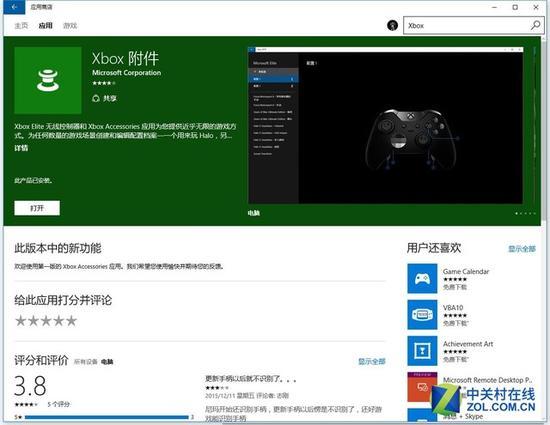Image resolution: width=550 pixels, height=425 pixels.
Task: Maximize the store window
Action: point(515,7)
